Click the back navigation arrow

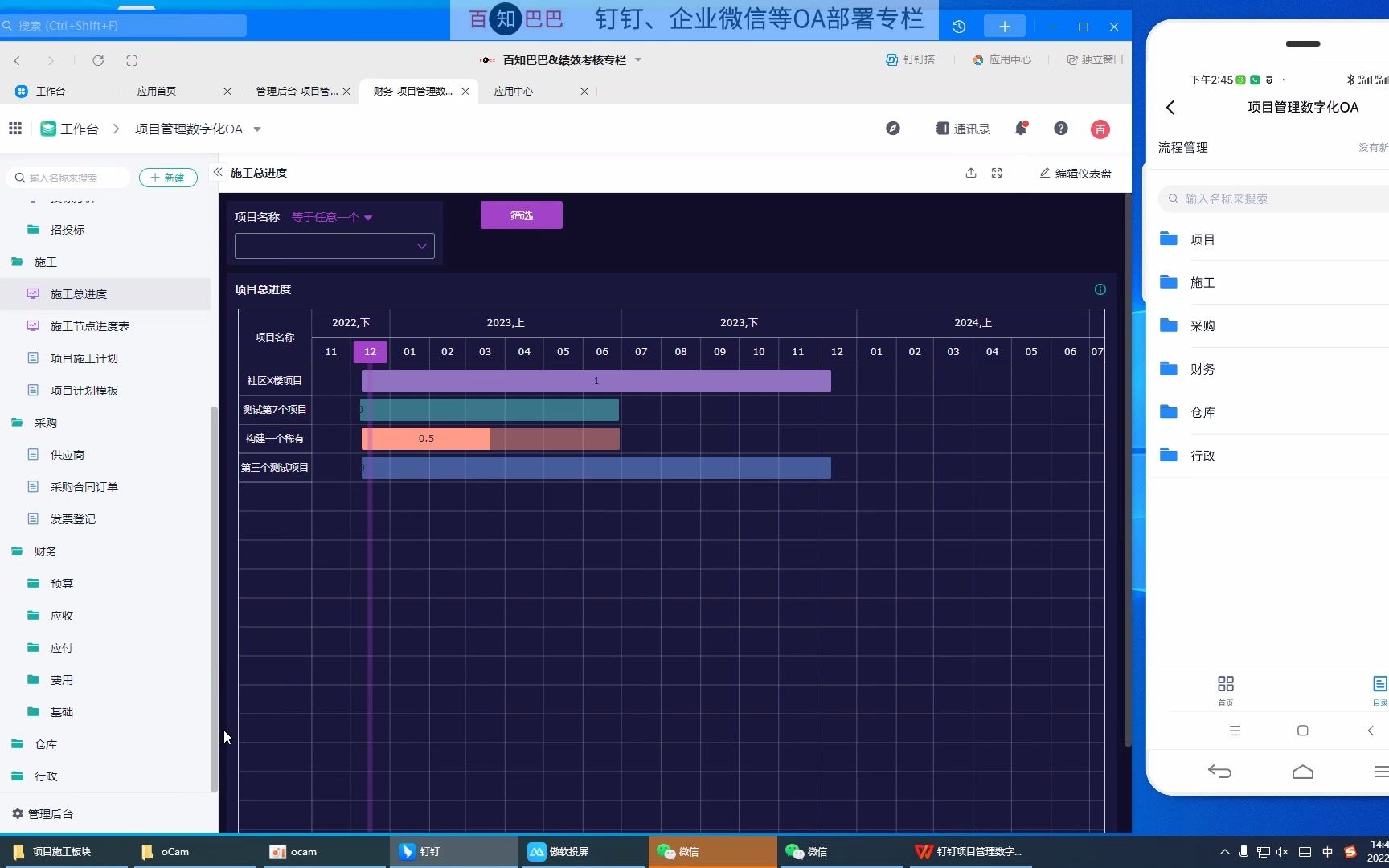(x=17, y=60)
